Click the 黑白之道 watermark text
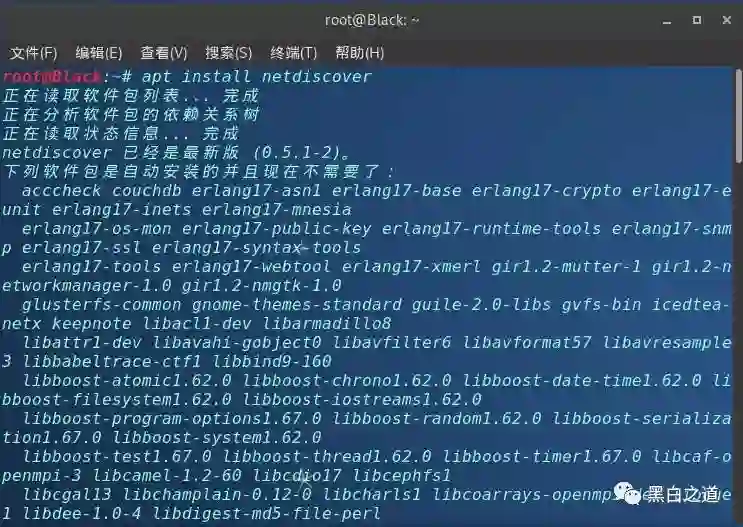This screenshot has width=743, height=527. (683, 494)
